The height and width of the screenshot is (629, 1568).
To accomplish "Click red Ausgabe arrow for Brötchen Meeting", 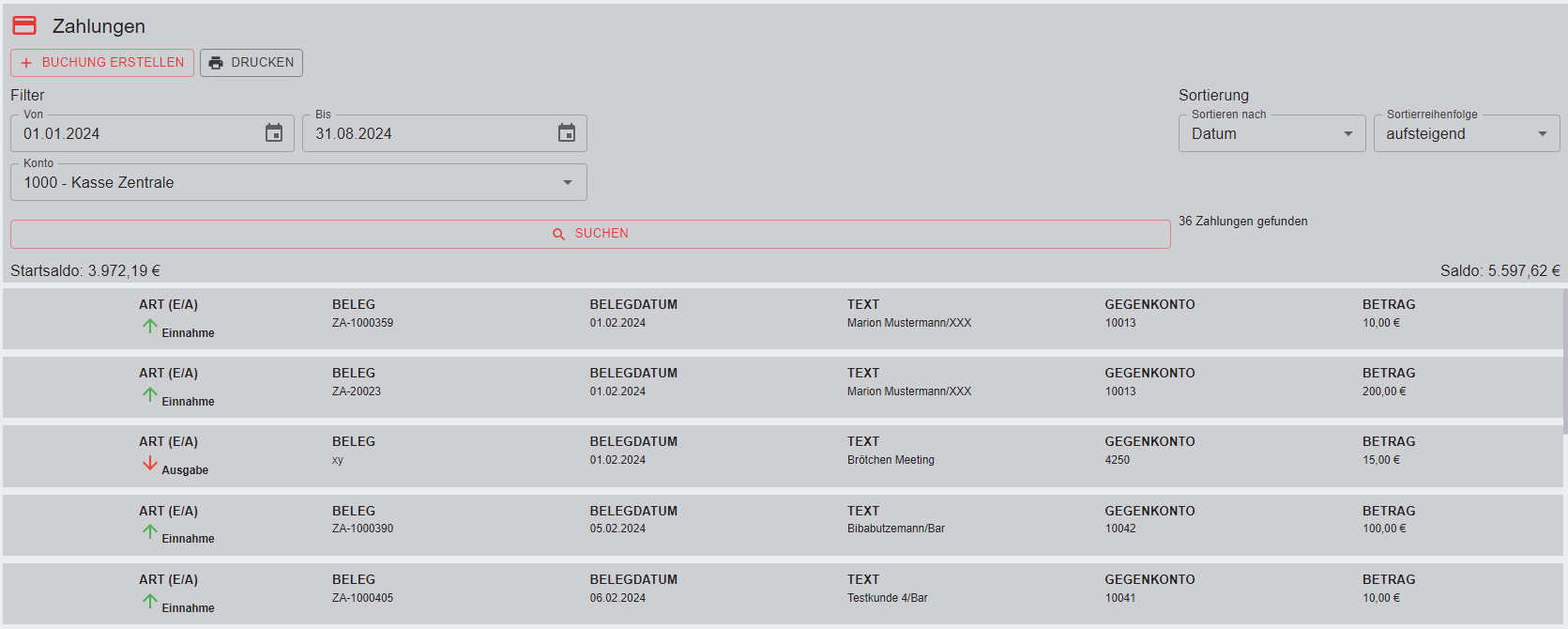I will [x=150, y=463].
